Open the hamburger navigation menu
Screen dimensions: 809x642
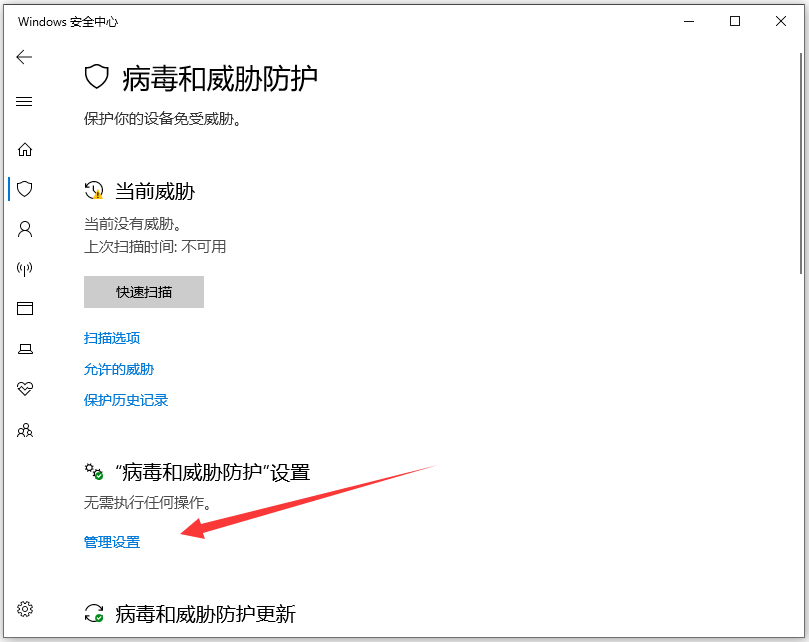[x=24, y=101]
